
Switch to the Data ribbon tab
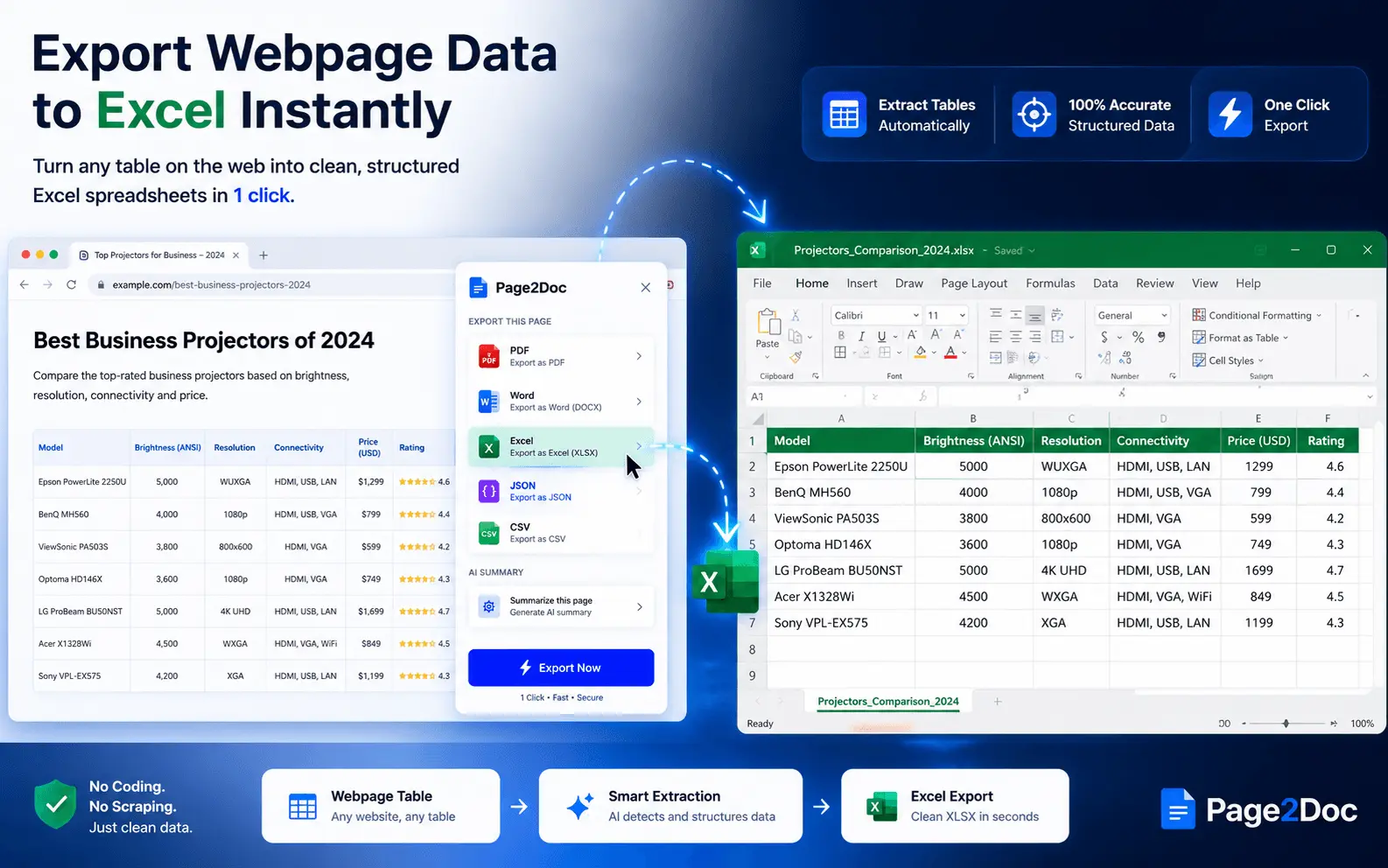1105,283
